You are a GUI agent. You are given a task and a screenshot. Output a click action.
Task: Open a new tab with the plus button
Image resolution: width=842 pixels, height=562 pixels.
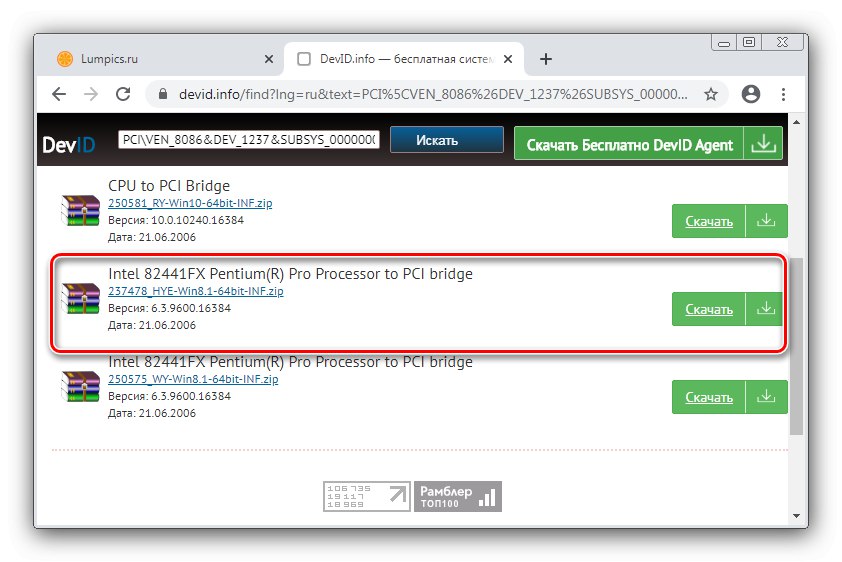pyautogui.click(x=546, y=59)
